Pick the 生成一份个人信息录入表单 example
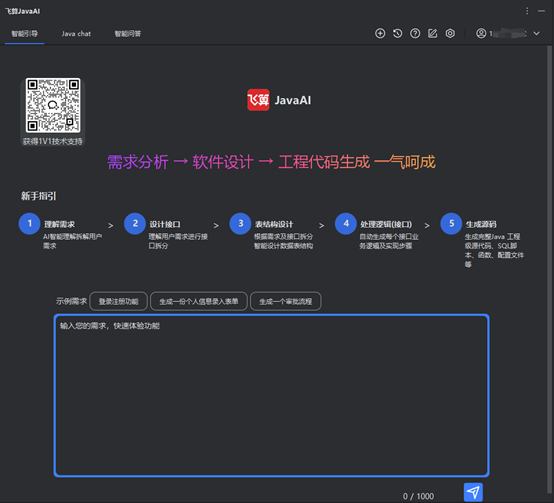Image resolution: width=554 pixels, height=503 pixels. pyautogui.click(x=199, y=301)
